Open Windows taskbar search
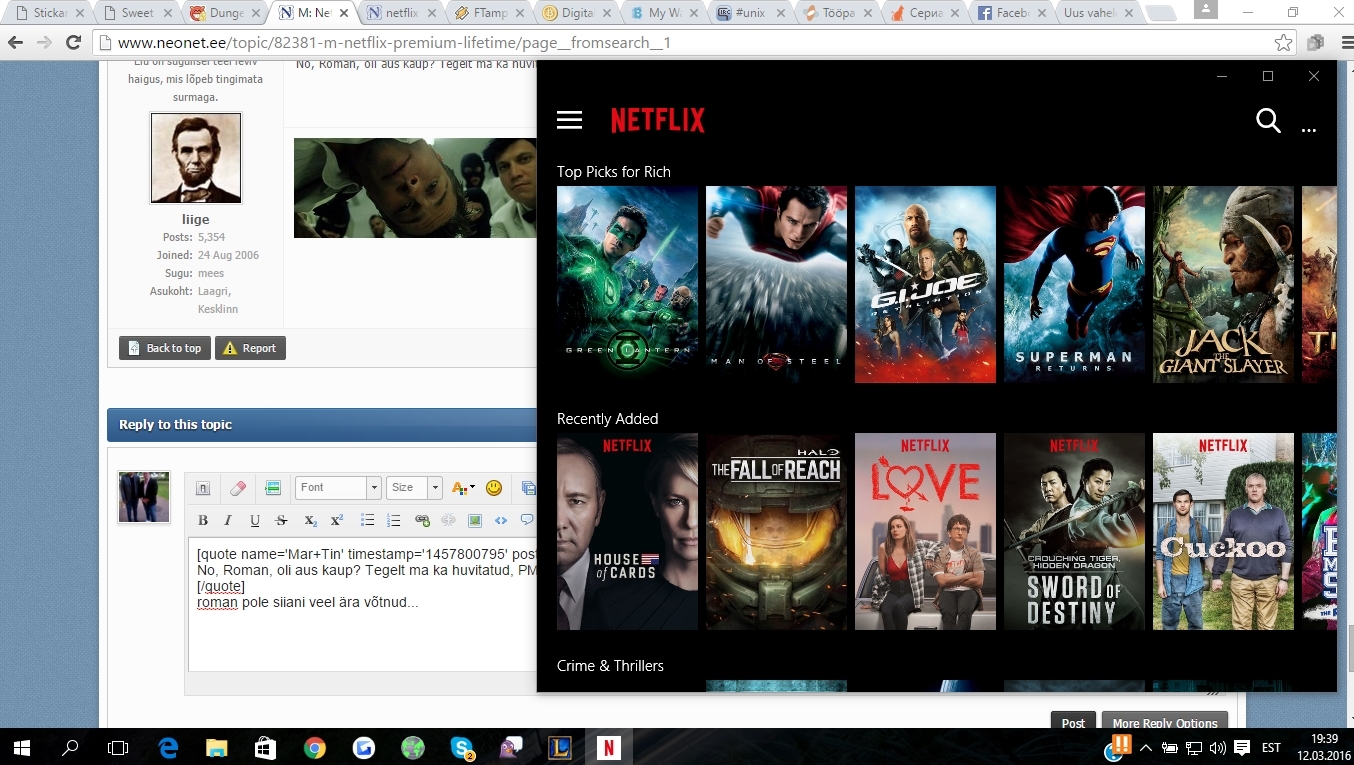This screenshot has width=1354, height=765. [70, 747]
